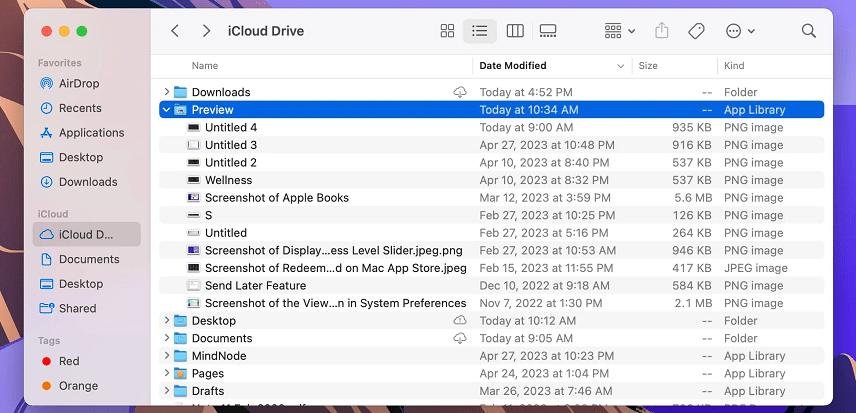This screenshot has width=856, height=413.
Task: Download the Downloads folder via cloud icon
Action: click(460, 92)
